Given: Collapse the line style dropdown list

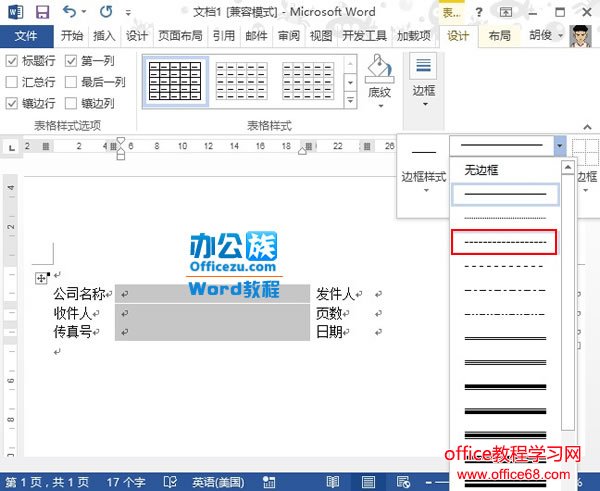Looking at the screenshot, I should (x=559, y=145).
